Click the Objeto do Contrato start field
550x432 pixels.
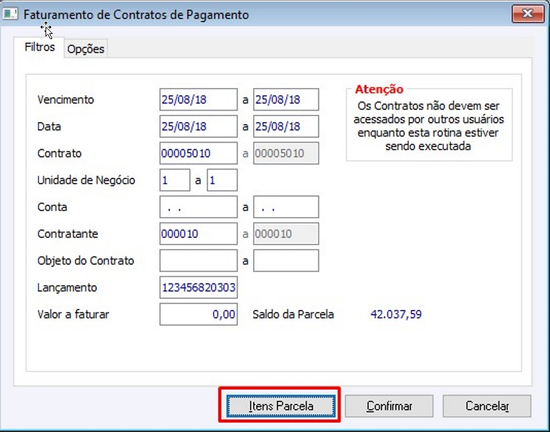pyautogui.click(x=199, y=261)
